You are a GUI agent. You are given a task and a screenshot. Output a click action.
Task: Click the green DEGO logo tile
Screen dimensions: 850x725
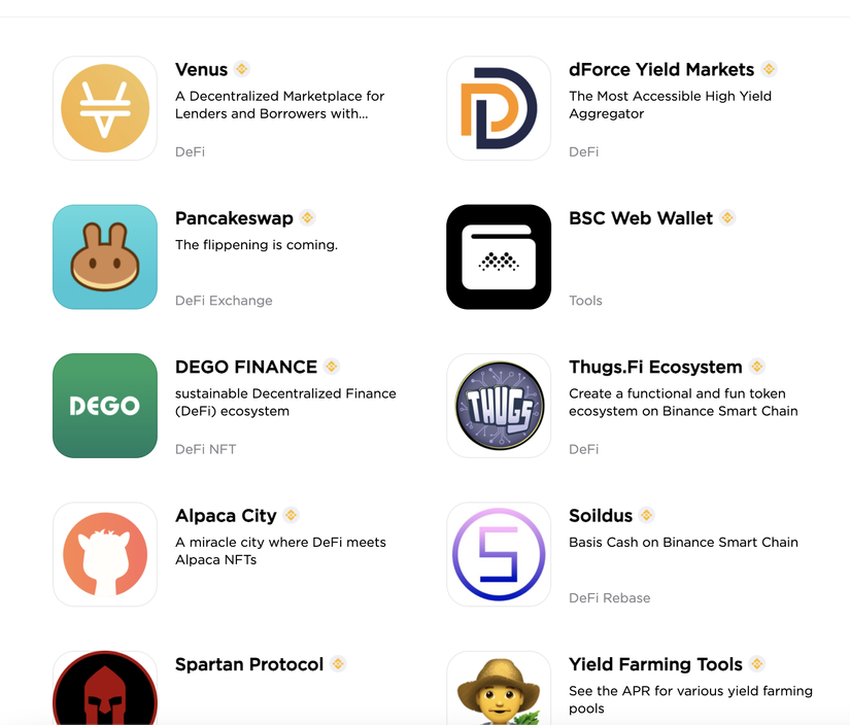click(x=105, y=406)
